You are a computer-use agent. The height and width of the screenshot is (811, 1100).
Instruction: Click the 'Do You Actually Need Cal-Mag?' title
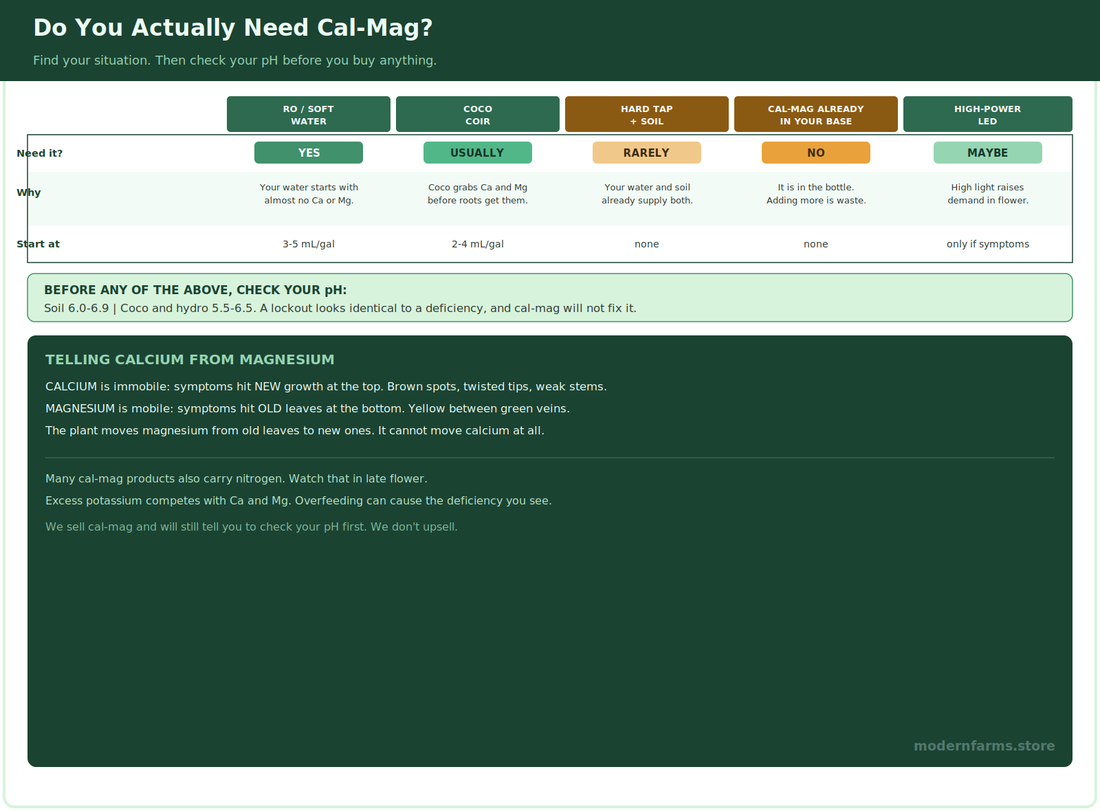click(233, 27)
